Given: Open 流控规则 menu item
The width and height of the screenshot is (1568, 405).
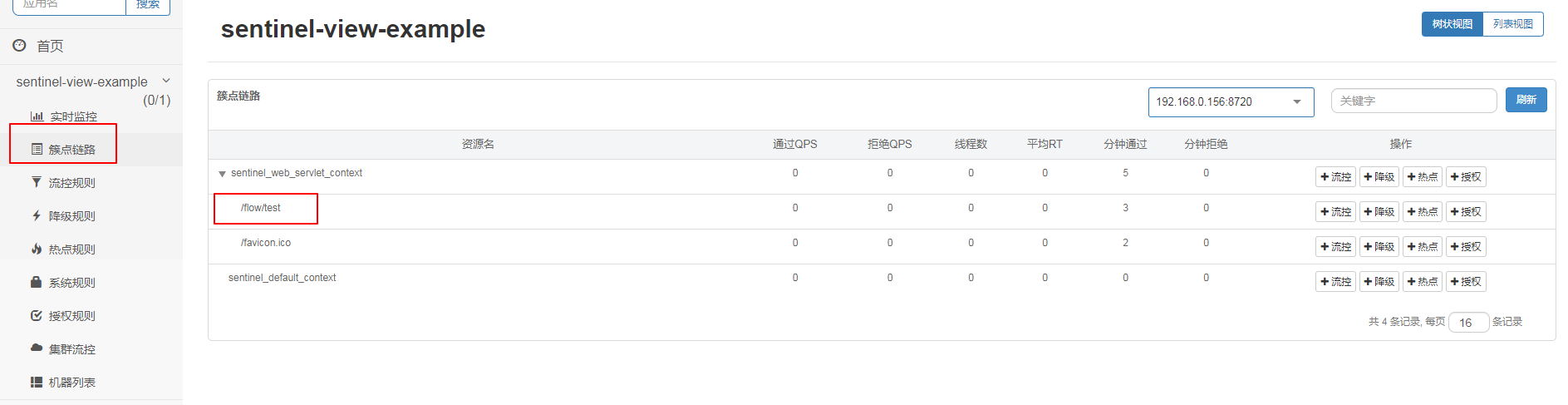Looking at the screenshot, I should (x=72, y=183).
